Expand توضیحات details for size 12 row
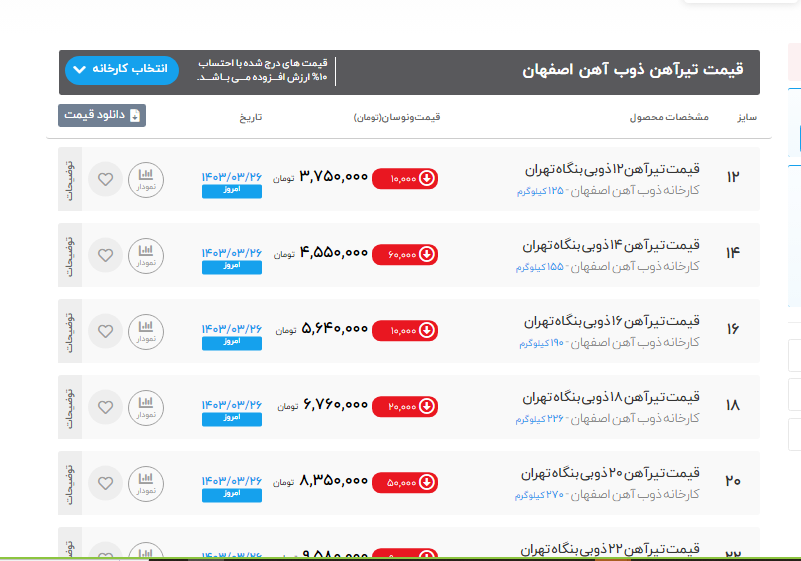801x561 pixels. 69,179
